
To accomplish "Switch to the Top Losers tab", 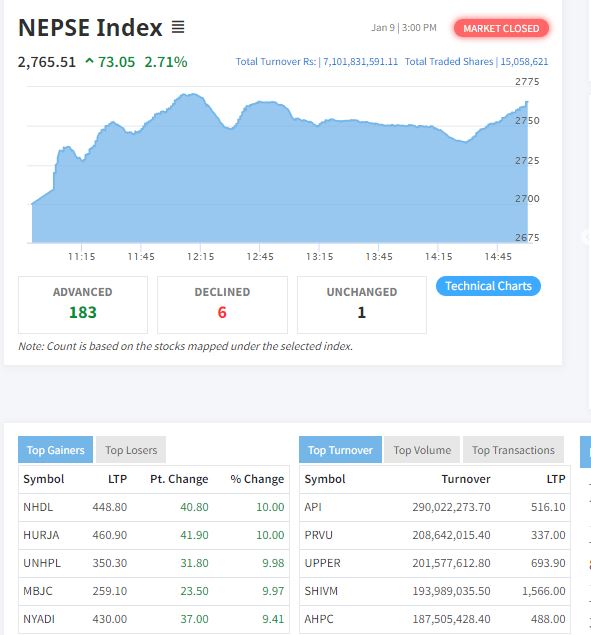I will point(131,450).
